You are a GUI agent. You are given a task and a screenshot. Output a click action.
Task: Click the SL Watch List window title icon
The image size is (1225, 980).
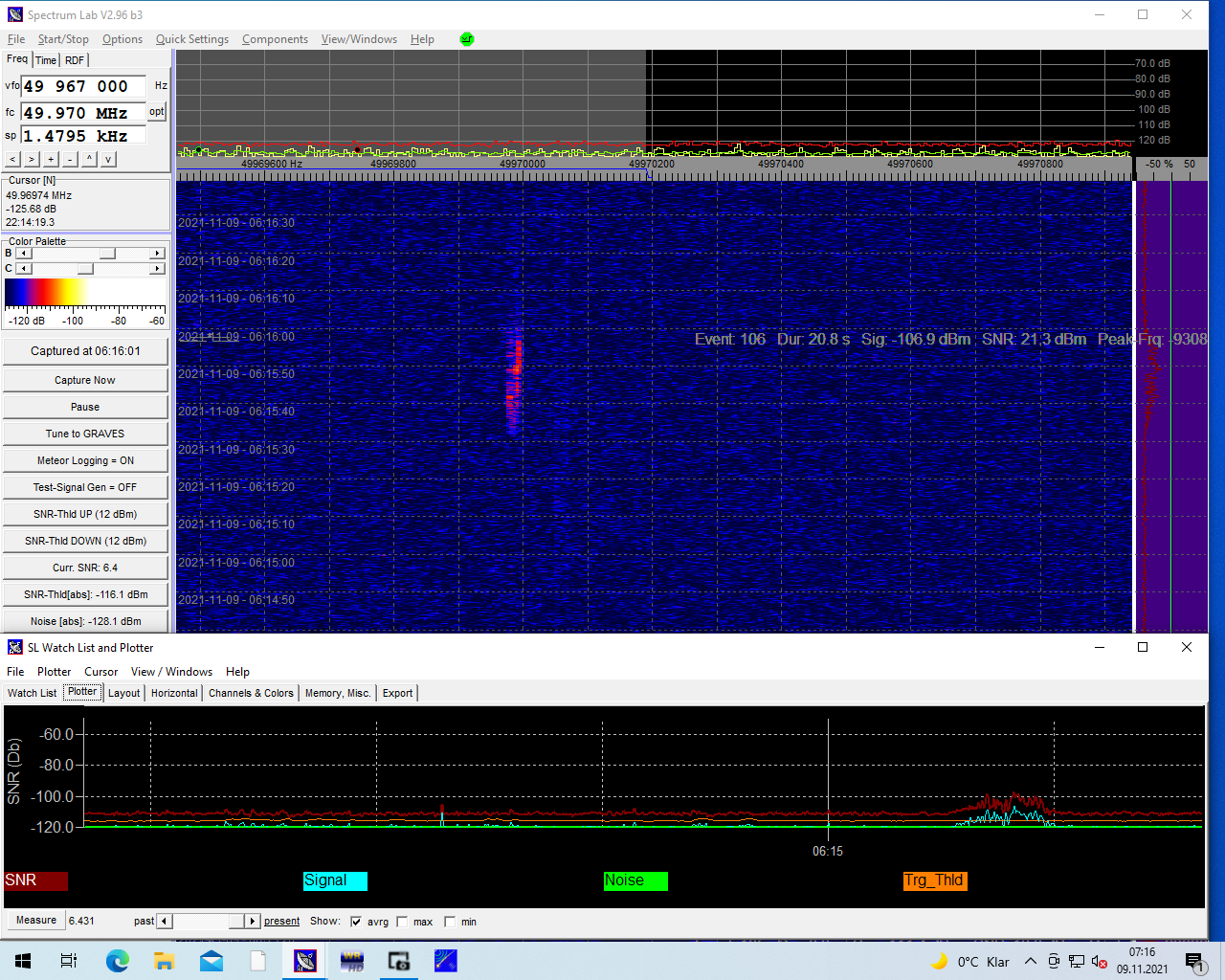click(14, 648)
